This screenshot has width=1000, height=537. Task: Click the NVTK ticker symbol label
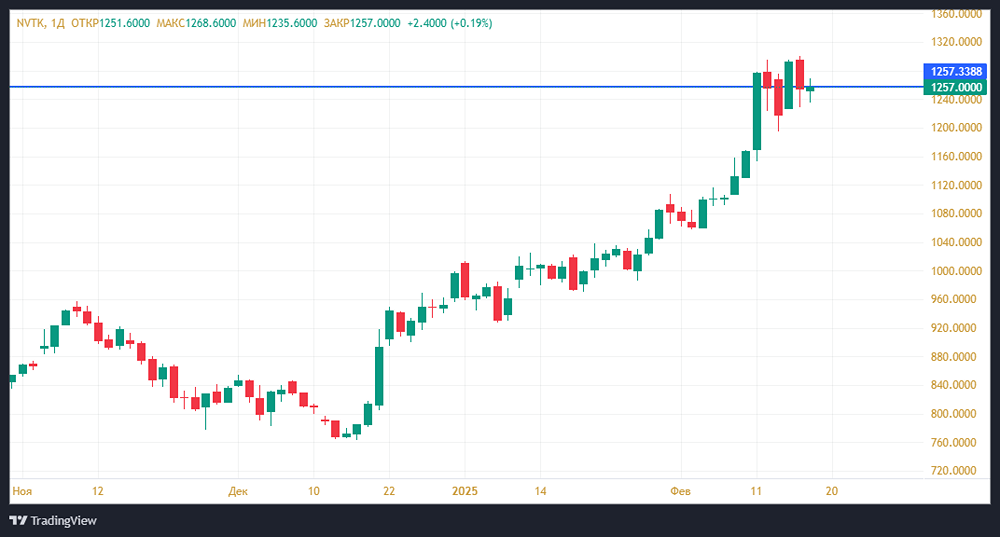click(x=28, y=22)
